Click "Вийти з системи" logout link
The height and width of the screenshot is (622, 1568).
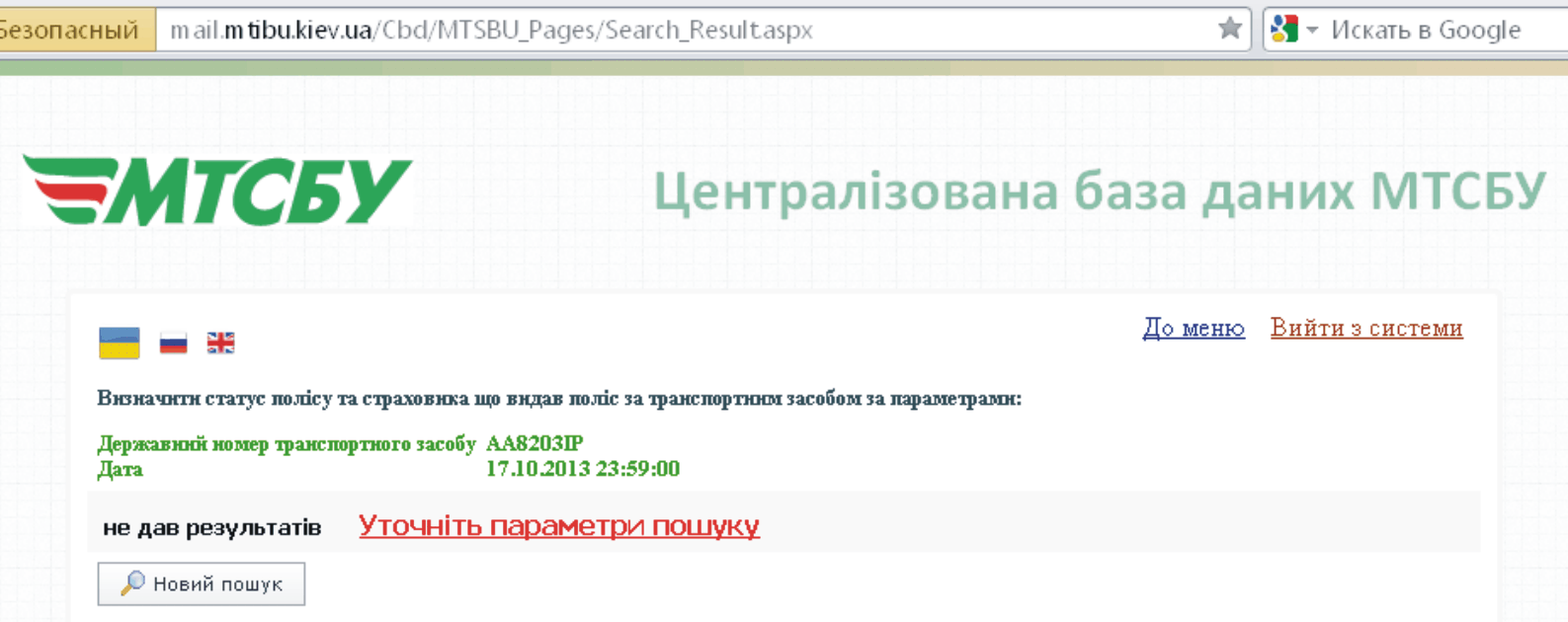[x=1366, y=328]
